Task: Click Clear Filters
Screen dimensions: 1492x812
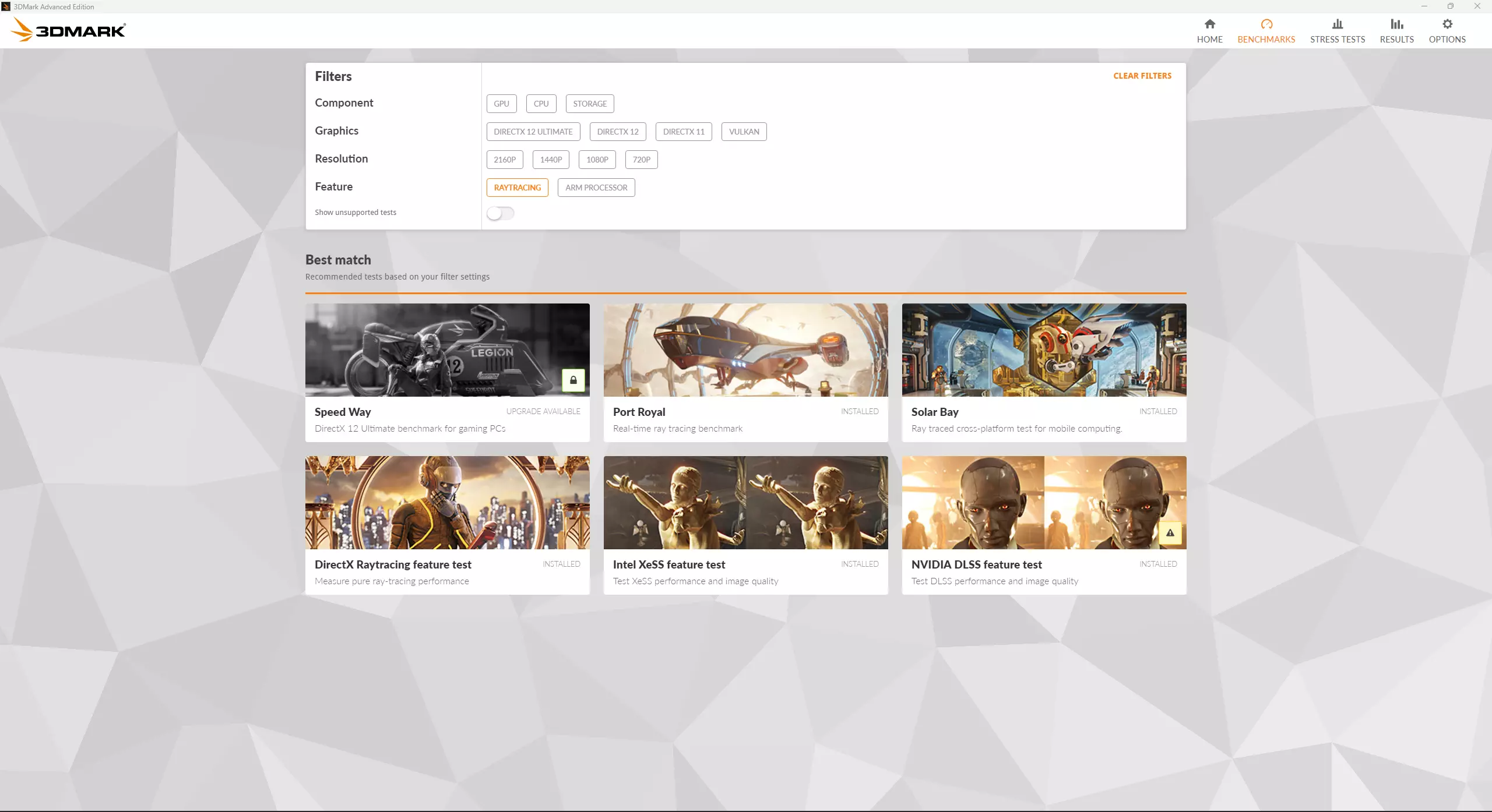Action: (x=1142, y=76)
